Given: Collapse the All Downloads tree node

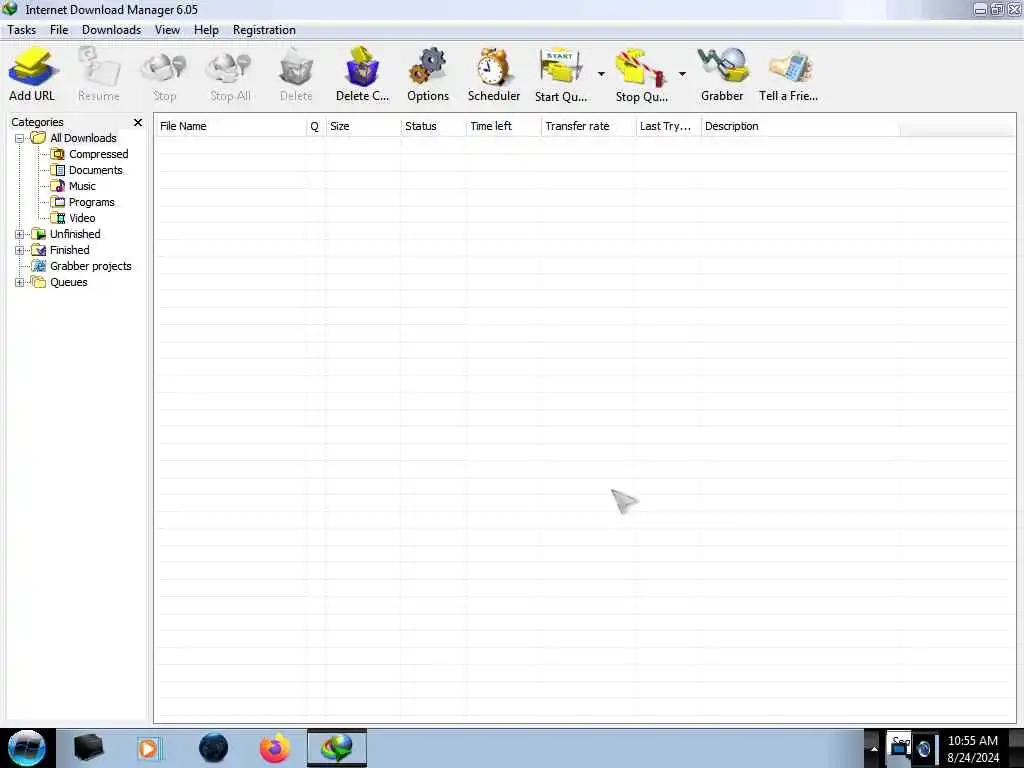Looking at the screenshot, I should click(20, 138).
